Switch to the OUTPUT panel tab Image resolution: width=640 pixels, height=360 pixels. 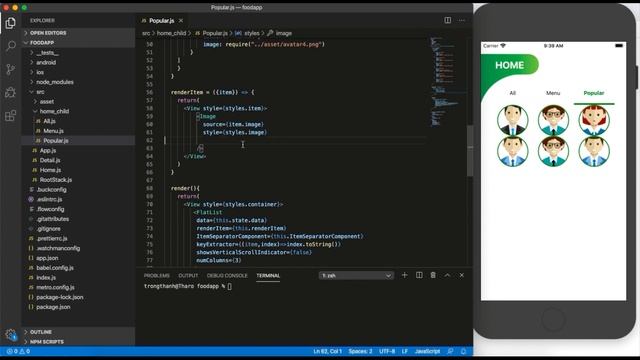[188, 276]
